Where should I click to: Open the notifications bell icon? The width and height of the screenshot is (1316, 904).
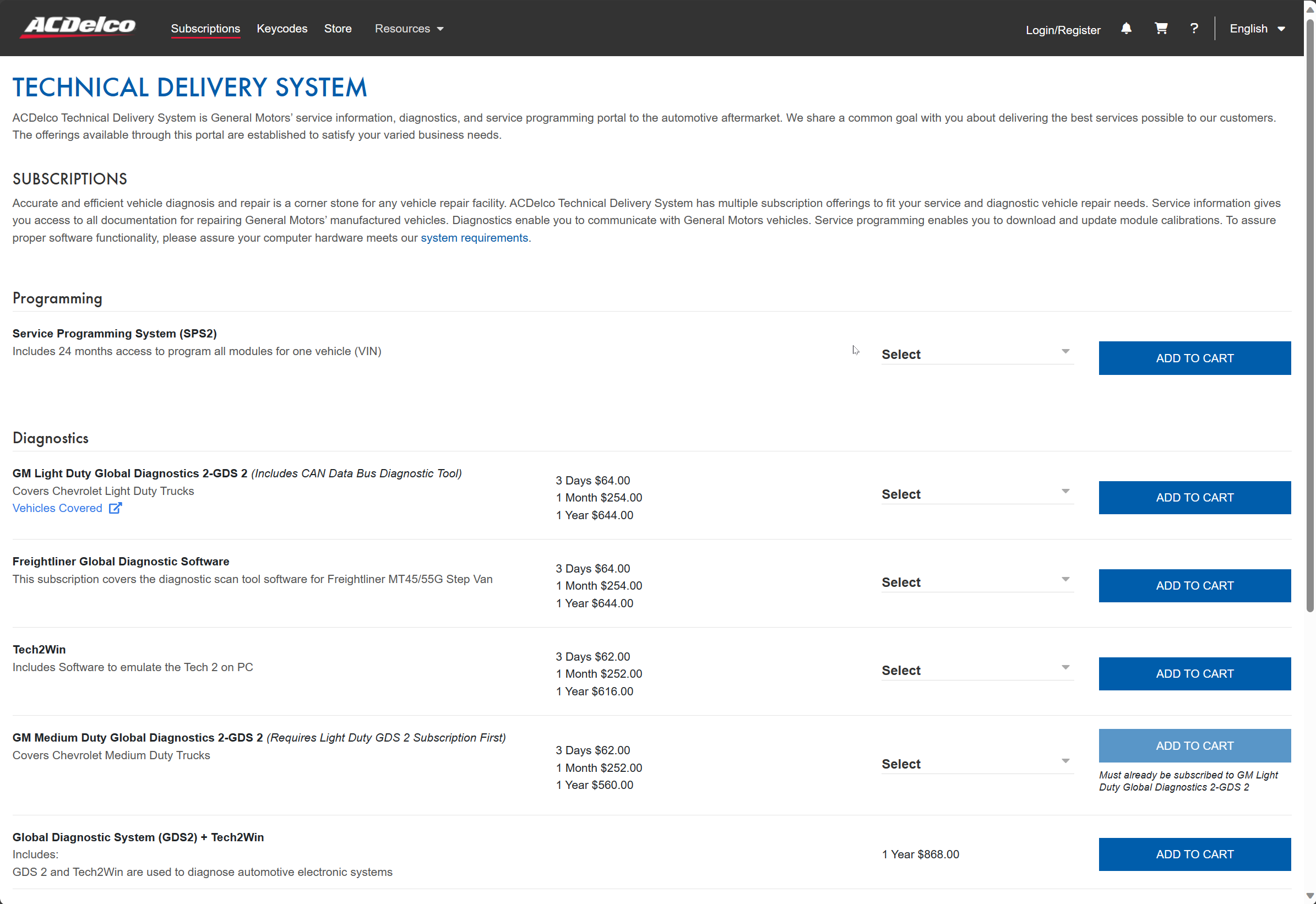point(1126,28)
